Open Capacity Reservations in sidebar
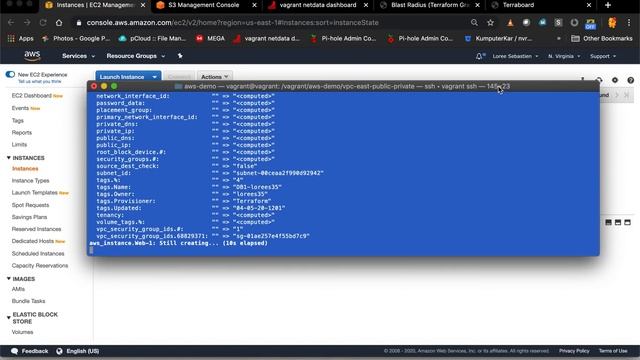 point(40,266)
